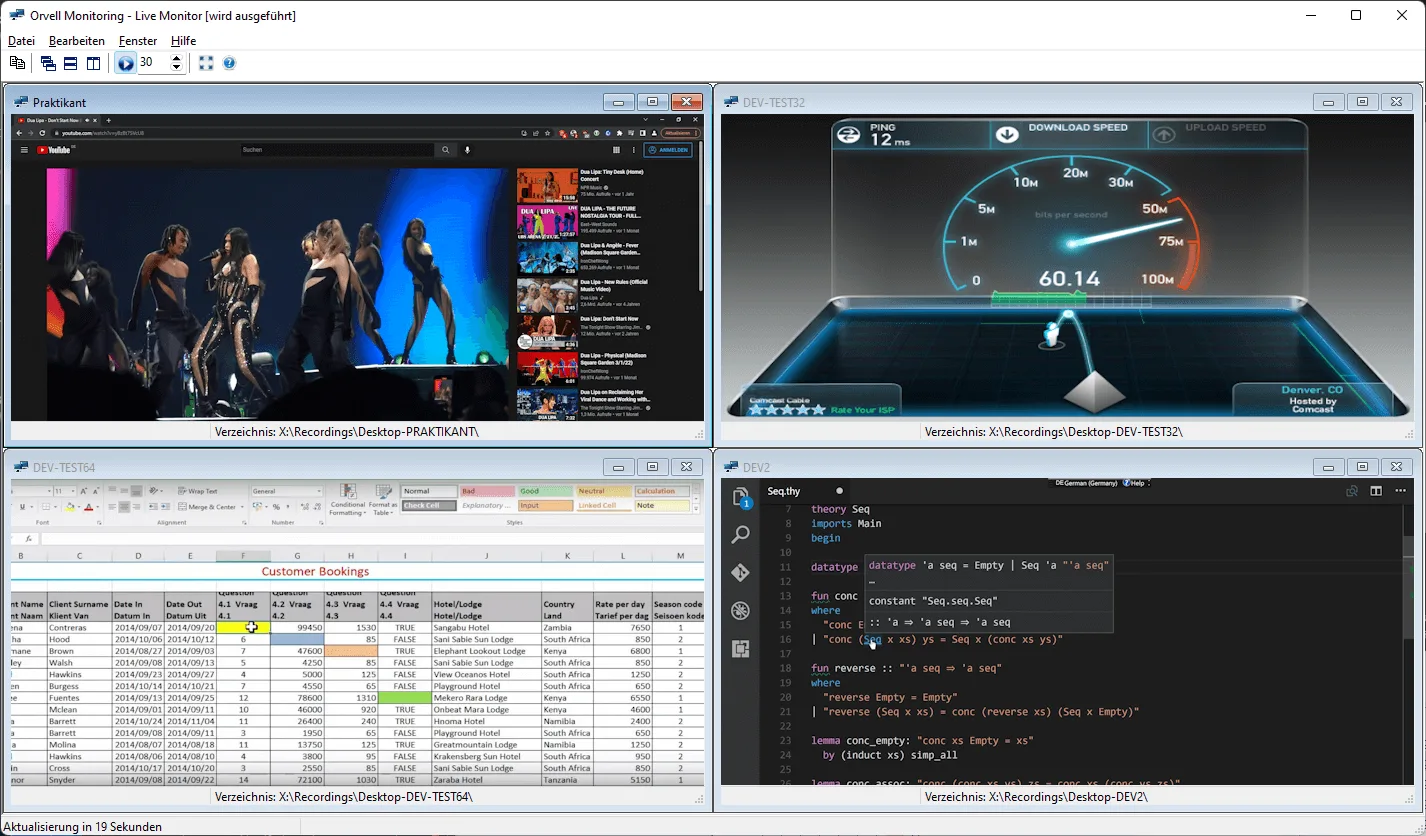Click the ANMELDEN button on YouTube
This screenshot has width=1426, height=836.
point(668,150)
